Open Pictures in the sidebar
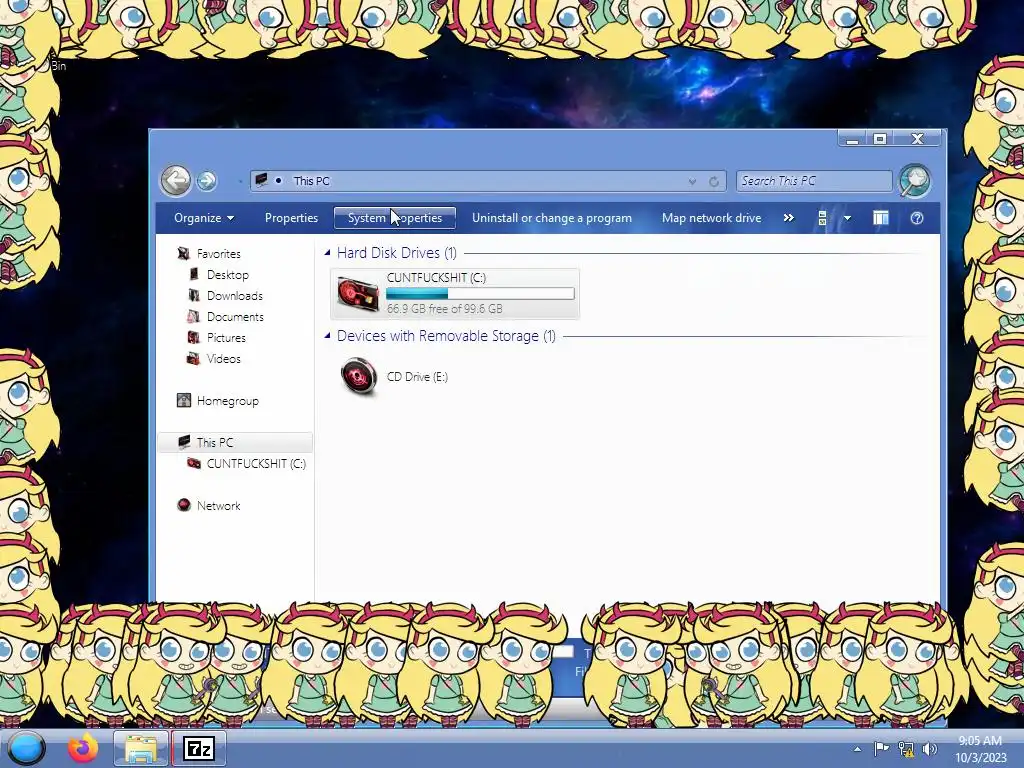This screenshot has height=768, width=1024. click(226, 338)
